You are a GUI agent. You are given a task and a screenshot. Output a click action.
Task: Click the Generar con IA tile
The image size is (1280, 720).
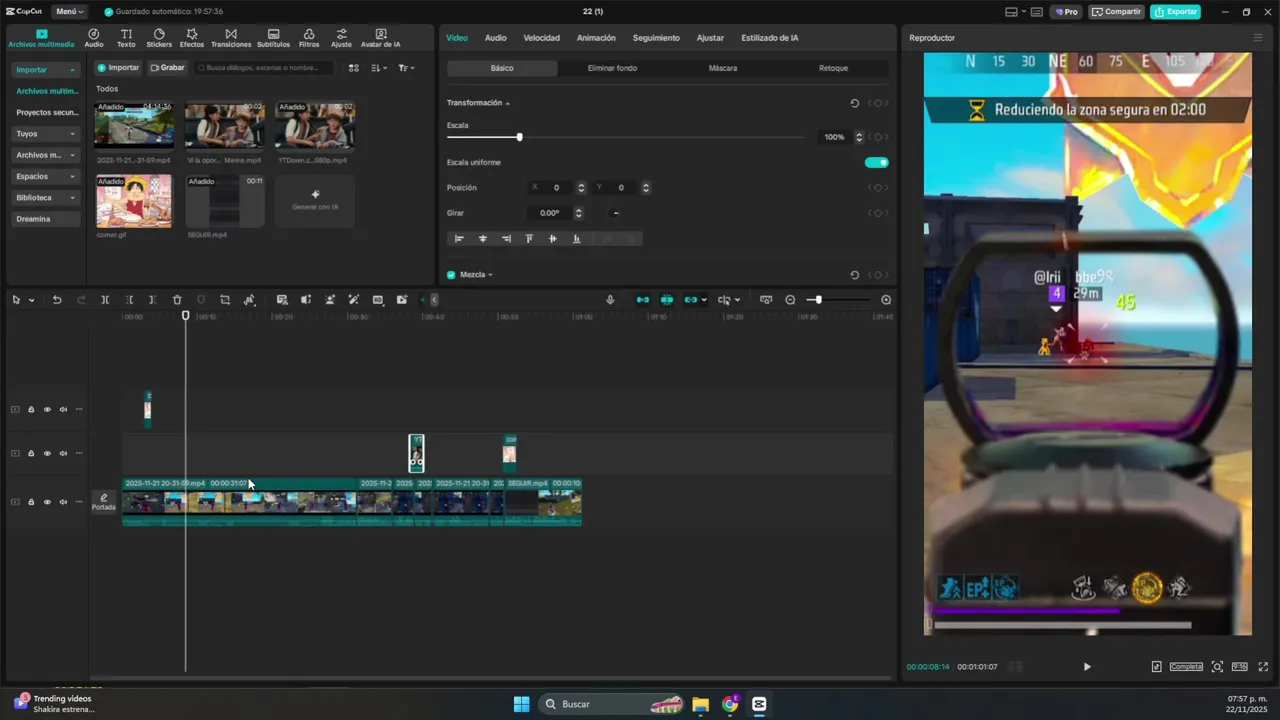(x=315, y=200)
